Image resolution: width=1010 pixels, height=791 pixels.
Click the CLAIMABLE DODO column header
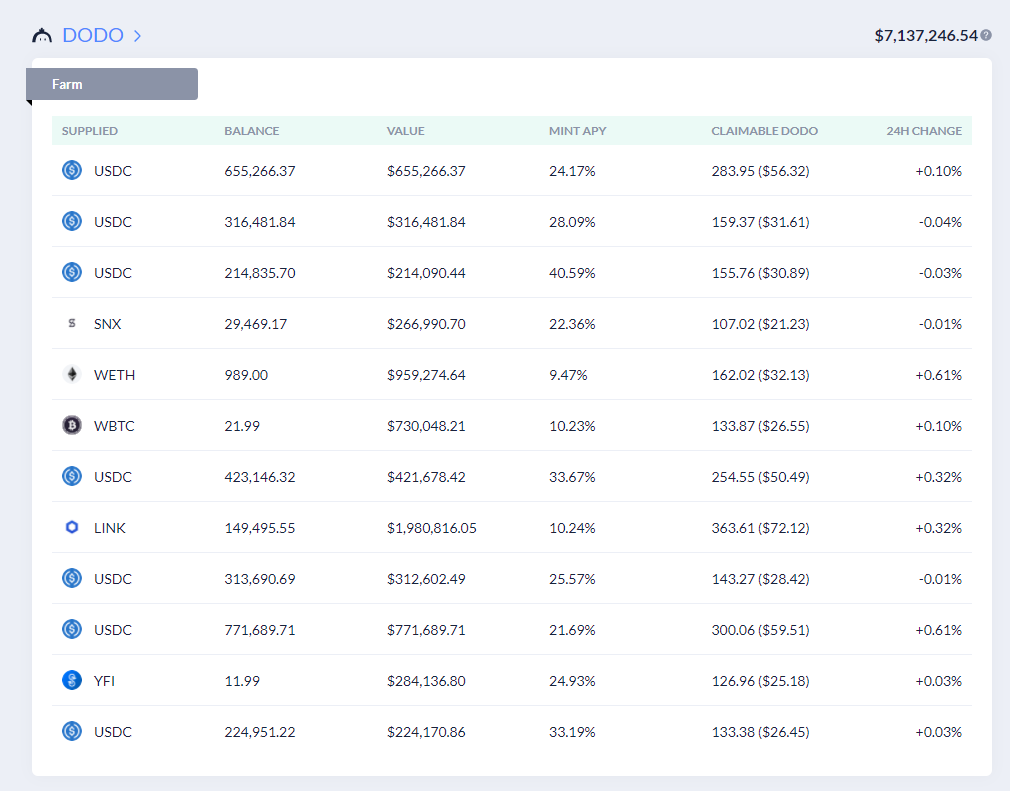[x=765, y=131]
